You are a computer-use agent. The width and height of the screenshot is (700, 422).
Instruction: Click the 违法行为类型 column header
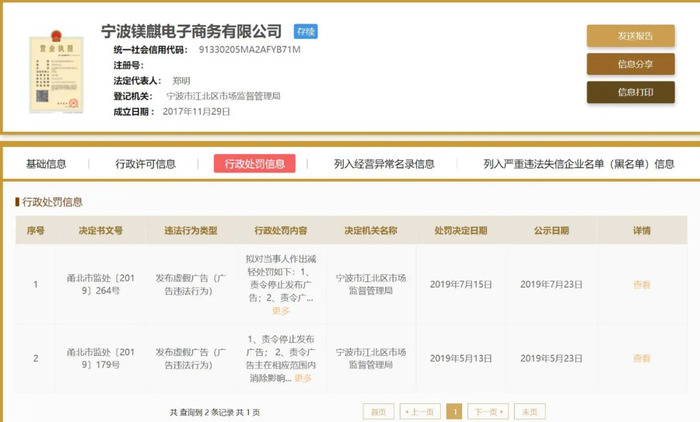pyautogui.click(x=191, y=230)
